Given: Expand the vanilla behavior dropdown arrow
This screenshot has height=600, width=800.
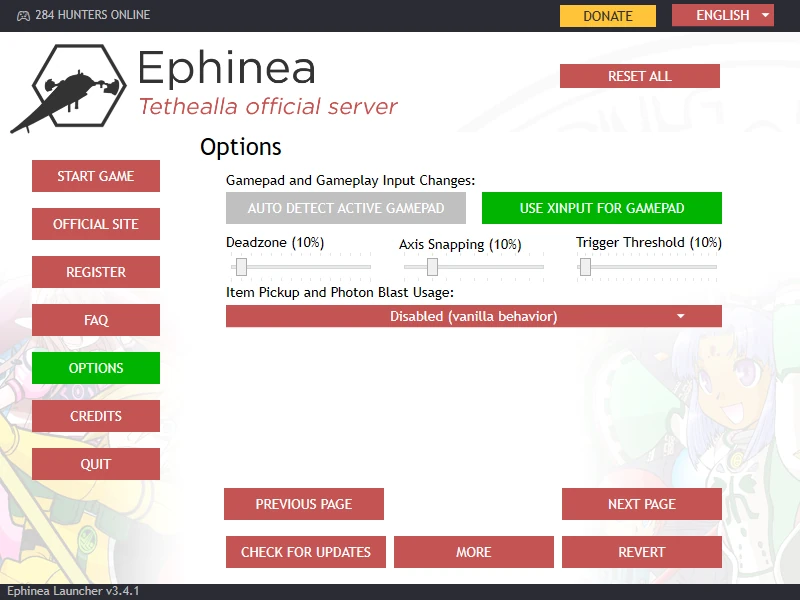Looking at the screenshot, I should tap(681, 315).
